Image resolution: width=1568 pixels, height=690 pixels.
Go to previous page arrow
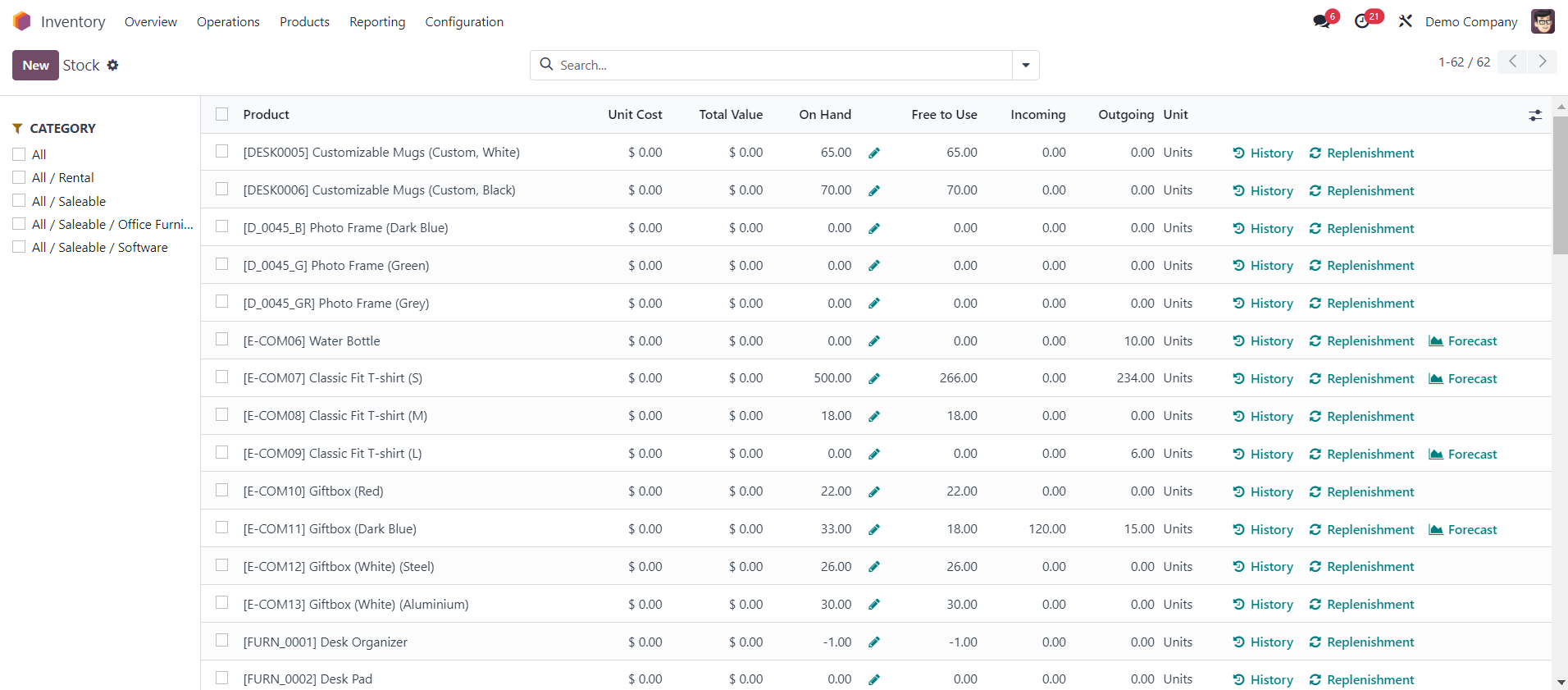coord(1512,62)
